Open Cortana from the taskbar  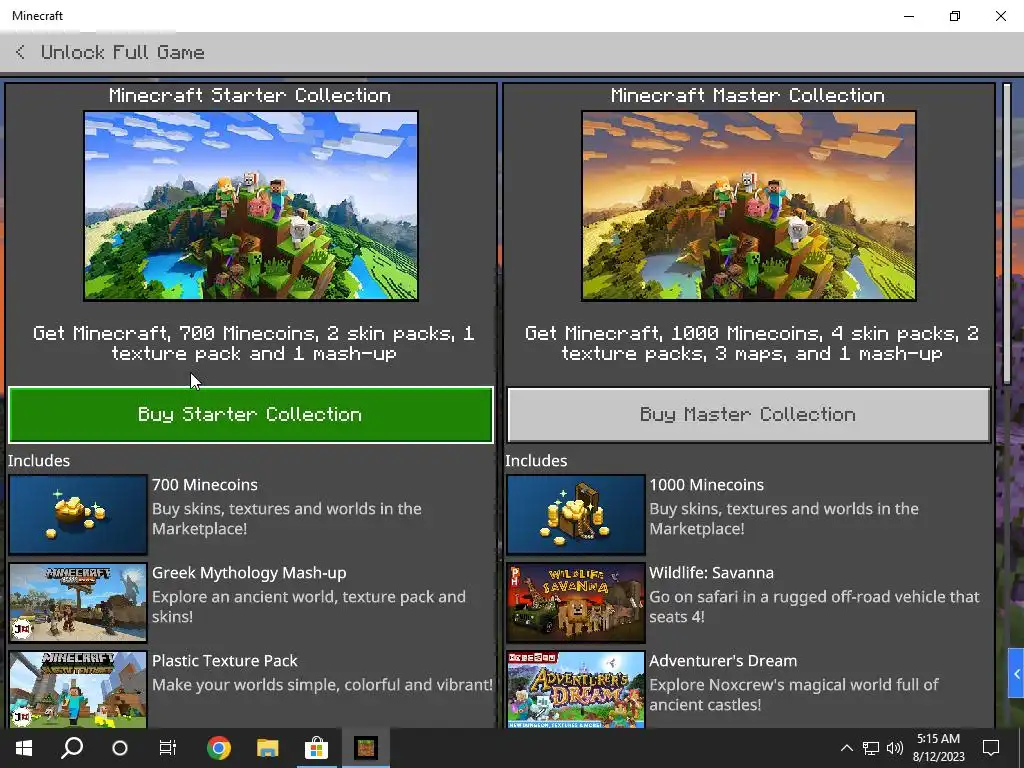click(120, 748)
